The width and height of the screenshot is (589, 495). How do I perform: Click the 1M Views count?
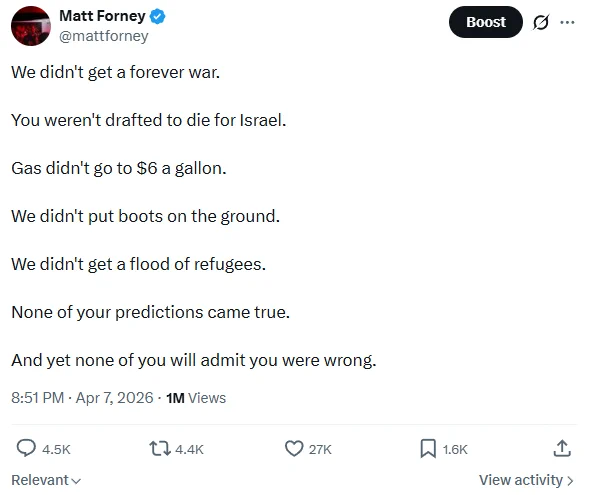[x=196, y=398]
